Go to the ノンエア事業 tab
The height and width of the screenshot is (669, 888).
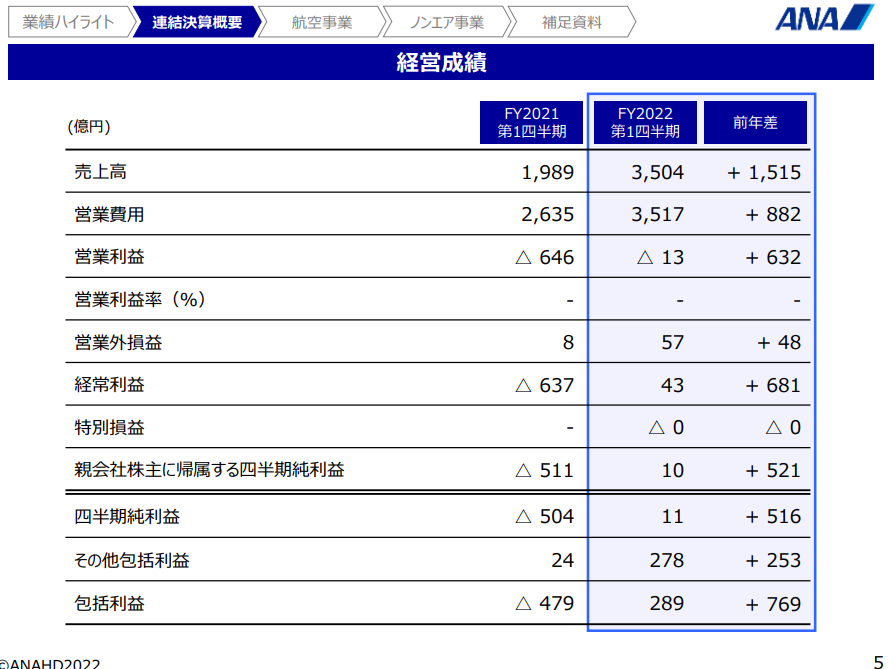point(446,22)
